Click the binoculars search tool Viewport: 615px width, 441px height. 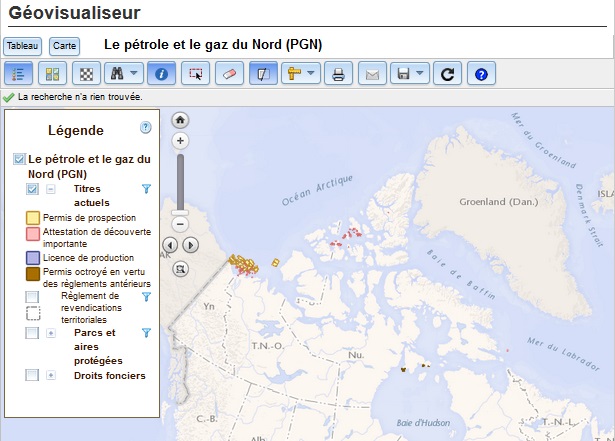pos(117,73)
